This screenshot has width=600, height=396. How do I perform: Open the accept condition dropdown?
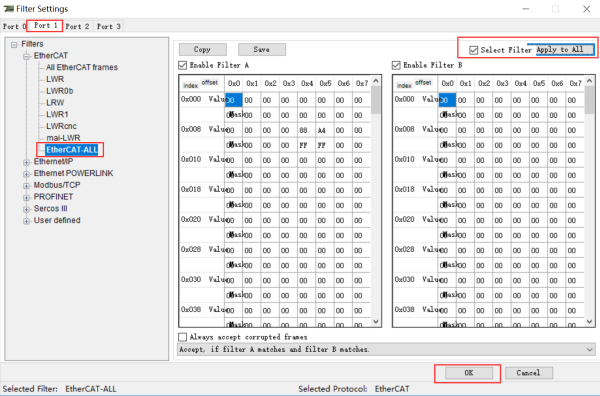tap(386, 349)
